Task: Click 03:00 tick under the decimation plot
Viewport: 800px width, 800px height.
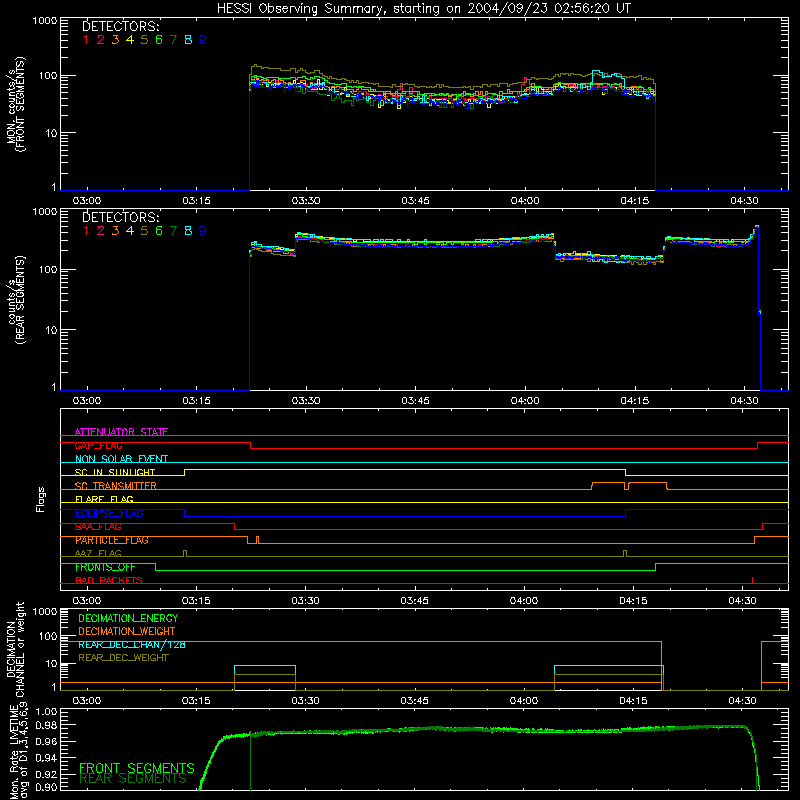Action: [x=87, y=701]
